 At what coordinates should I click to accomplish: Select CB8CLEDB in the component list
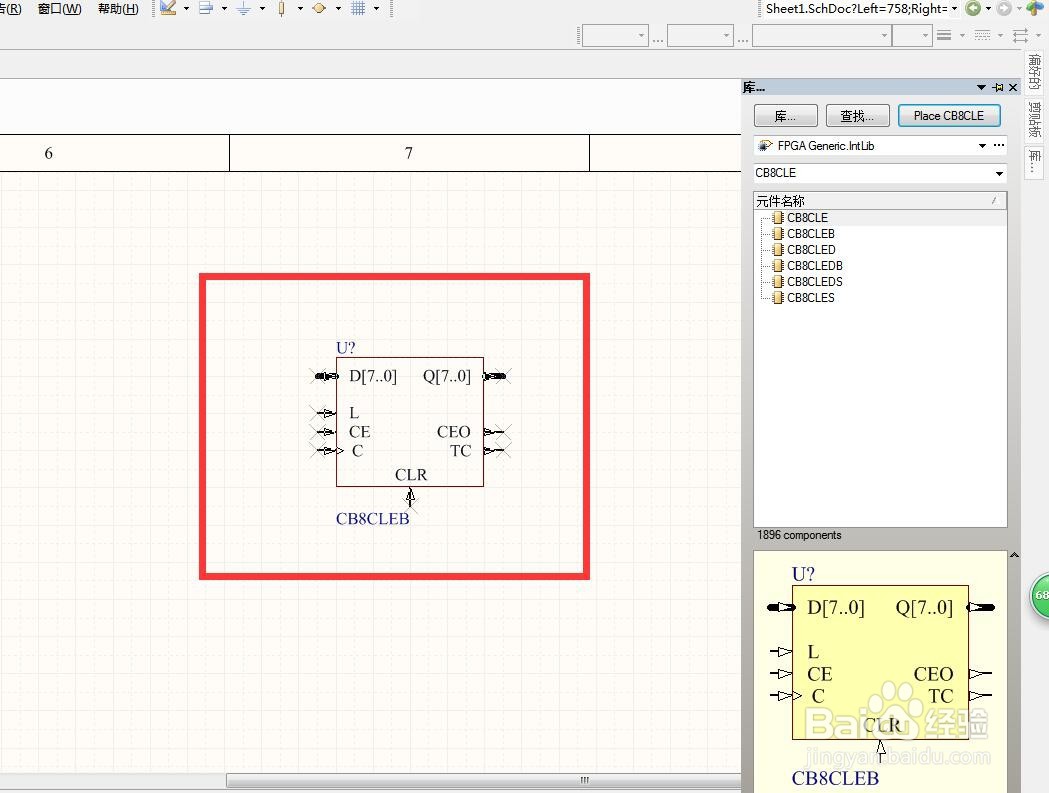click(815, 266)
